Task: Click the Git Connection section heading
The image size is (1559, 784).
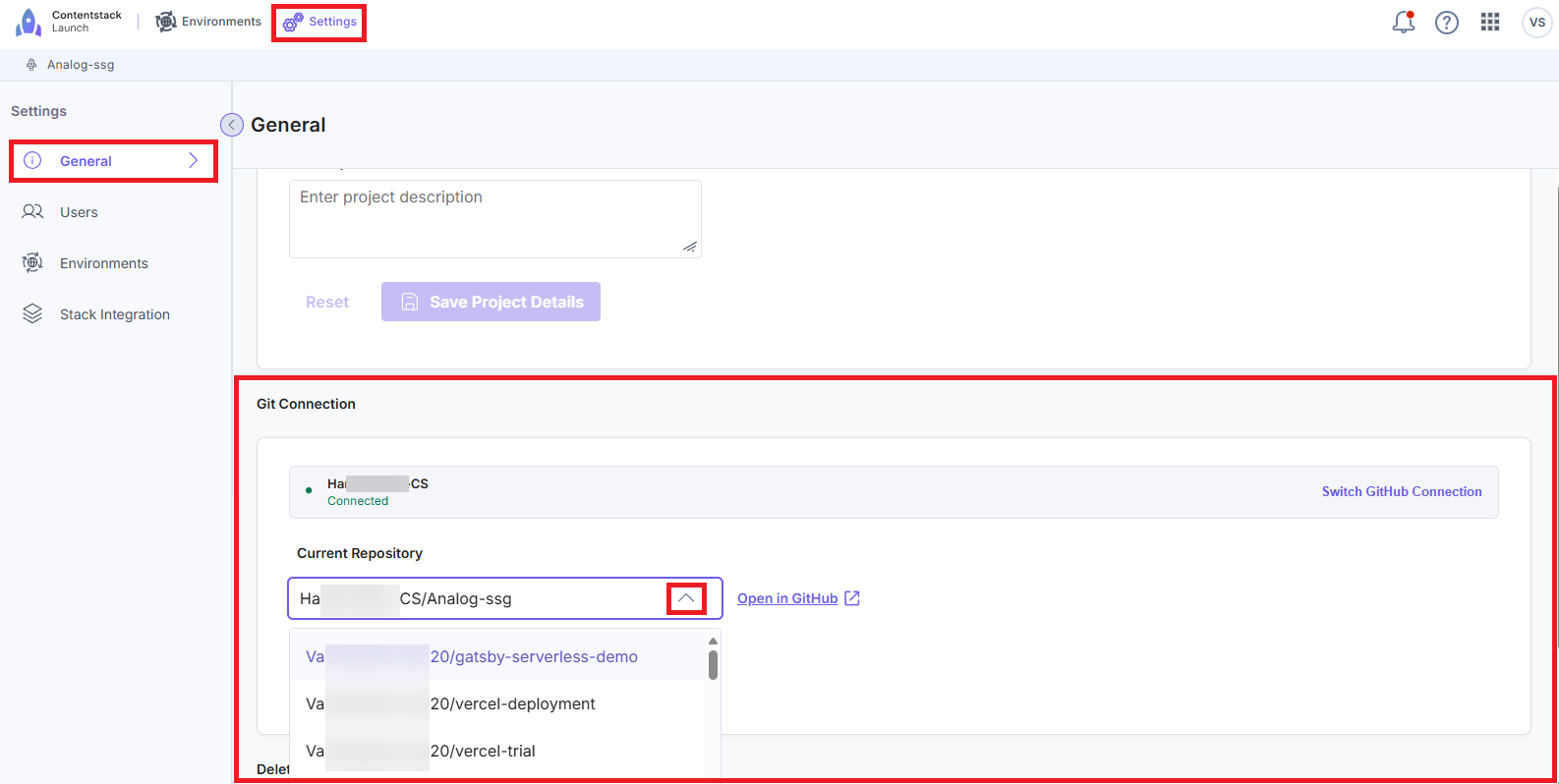Action: tap(306, 404)
